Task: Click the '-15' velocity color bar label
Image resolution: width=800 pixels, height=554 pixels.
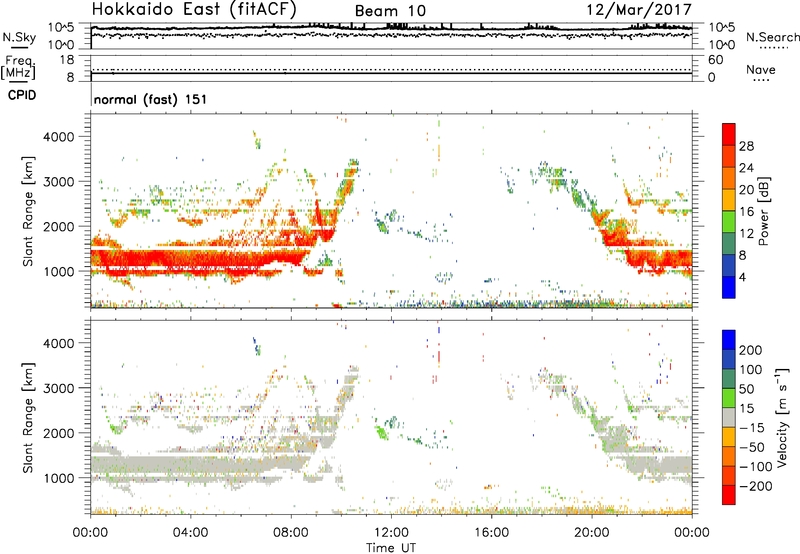Action: 752,428
